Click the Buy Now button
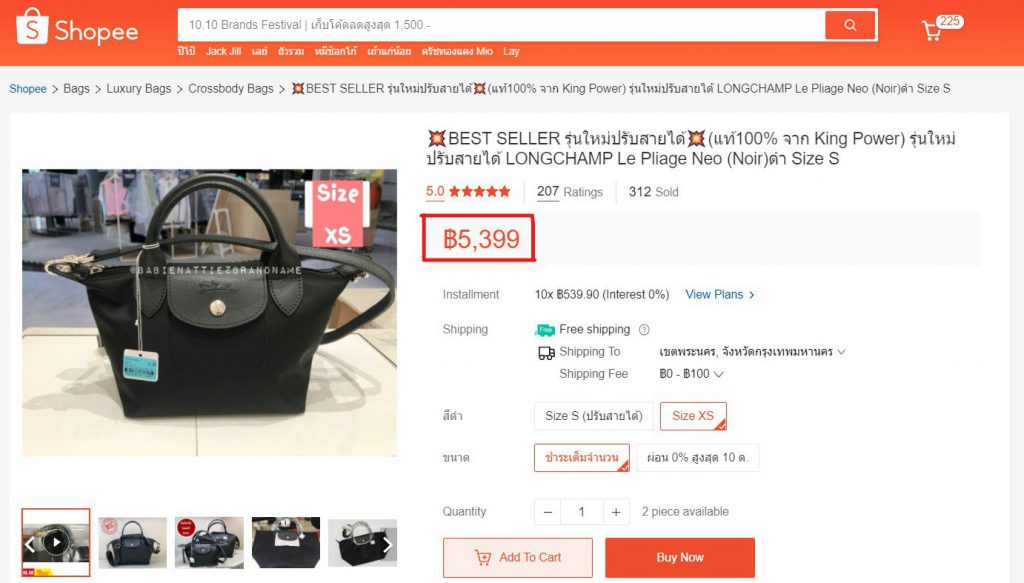 [679, 558]
